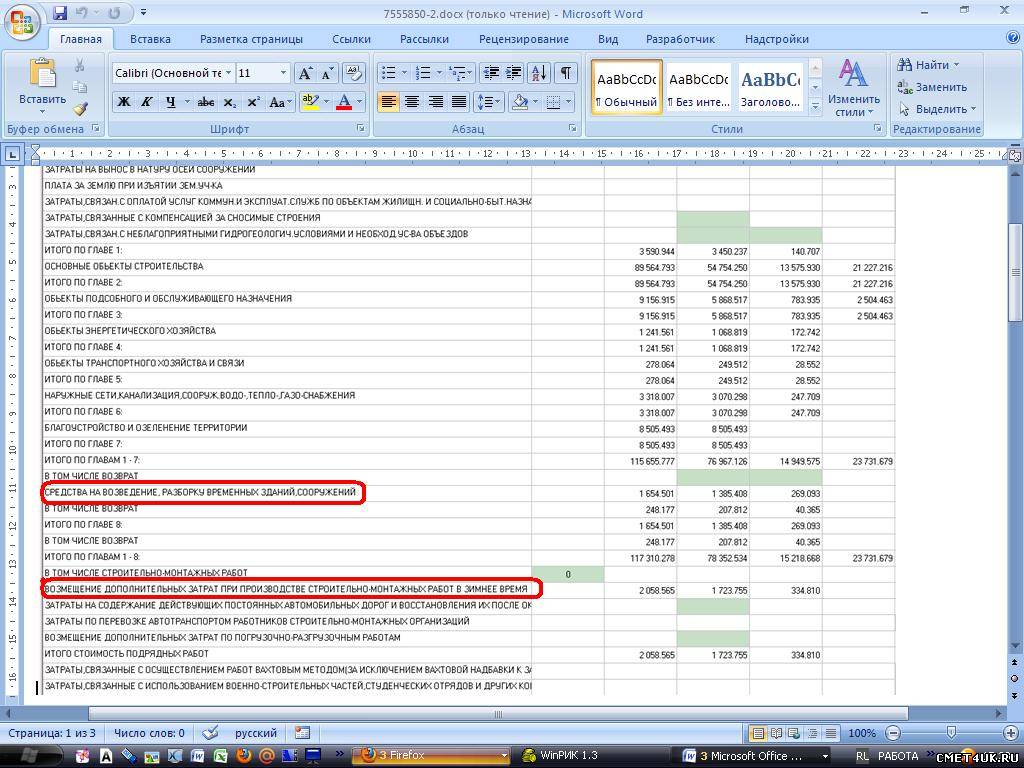Open the Calibri font name dropdown
This screenshot has height=768, width=1024.
coord(228,73)
